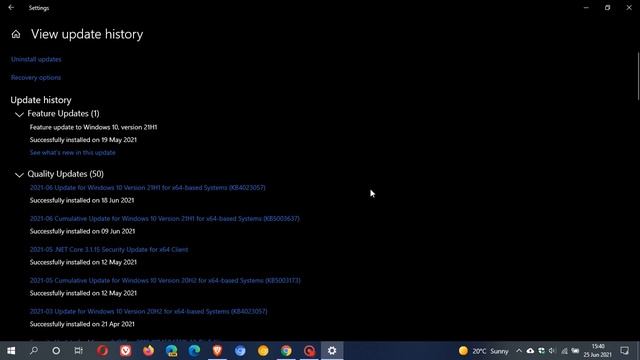Open network signal icon in system tray
Image resolution: width=640 pixels, height=360 pixels.
[564, 351]
